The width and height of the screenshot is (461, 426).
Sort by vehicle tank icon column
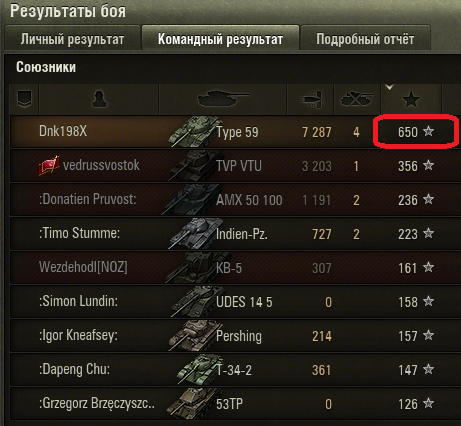pos(223,99)
